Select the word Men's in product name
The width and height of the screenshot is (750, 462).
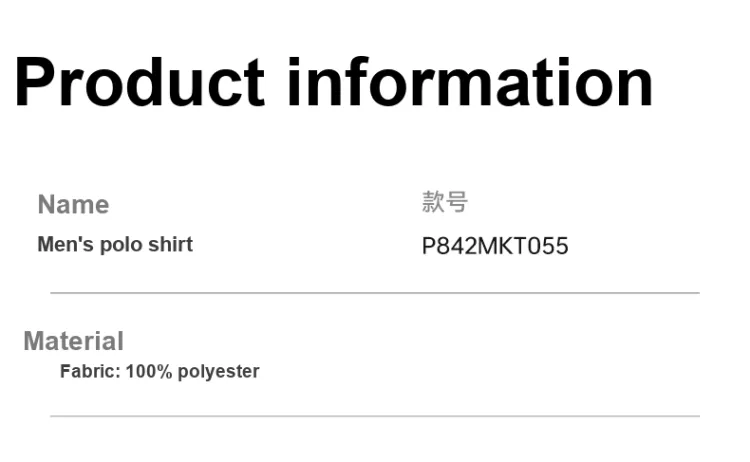coord(66,244)
